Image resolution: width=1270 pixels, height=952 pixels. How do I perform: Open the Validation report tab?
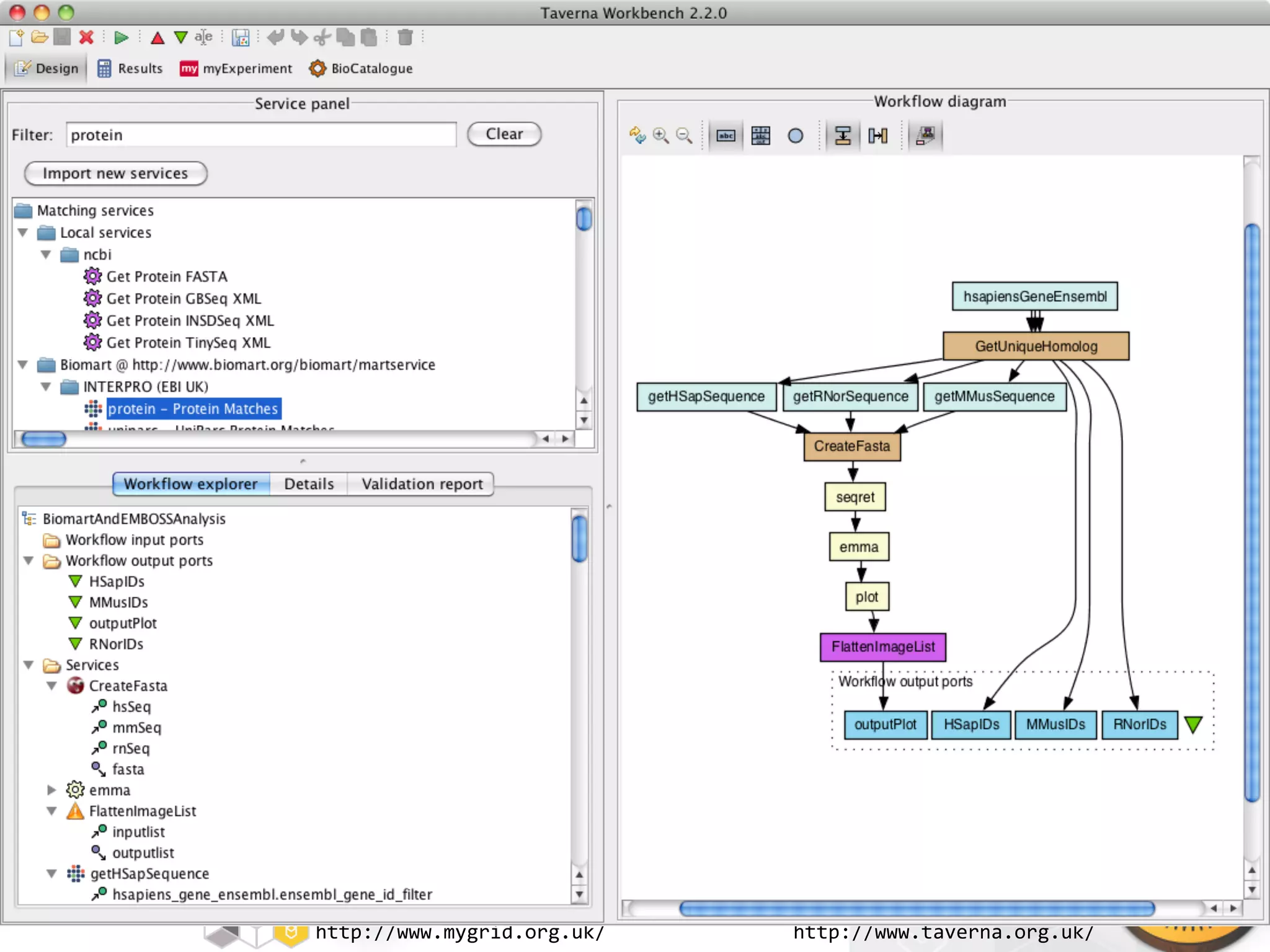(x=422, y=483)
